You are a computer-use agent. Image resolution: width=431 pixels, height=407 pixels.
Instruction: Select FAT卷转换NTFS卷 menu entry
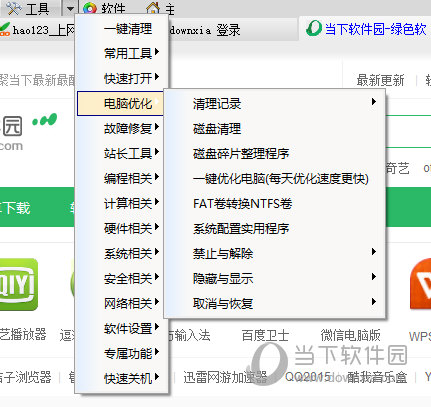tap(275, 204)
